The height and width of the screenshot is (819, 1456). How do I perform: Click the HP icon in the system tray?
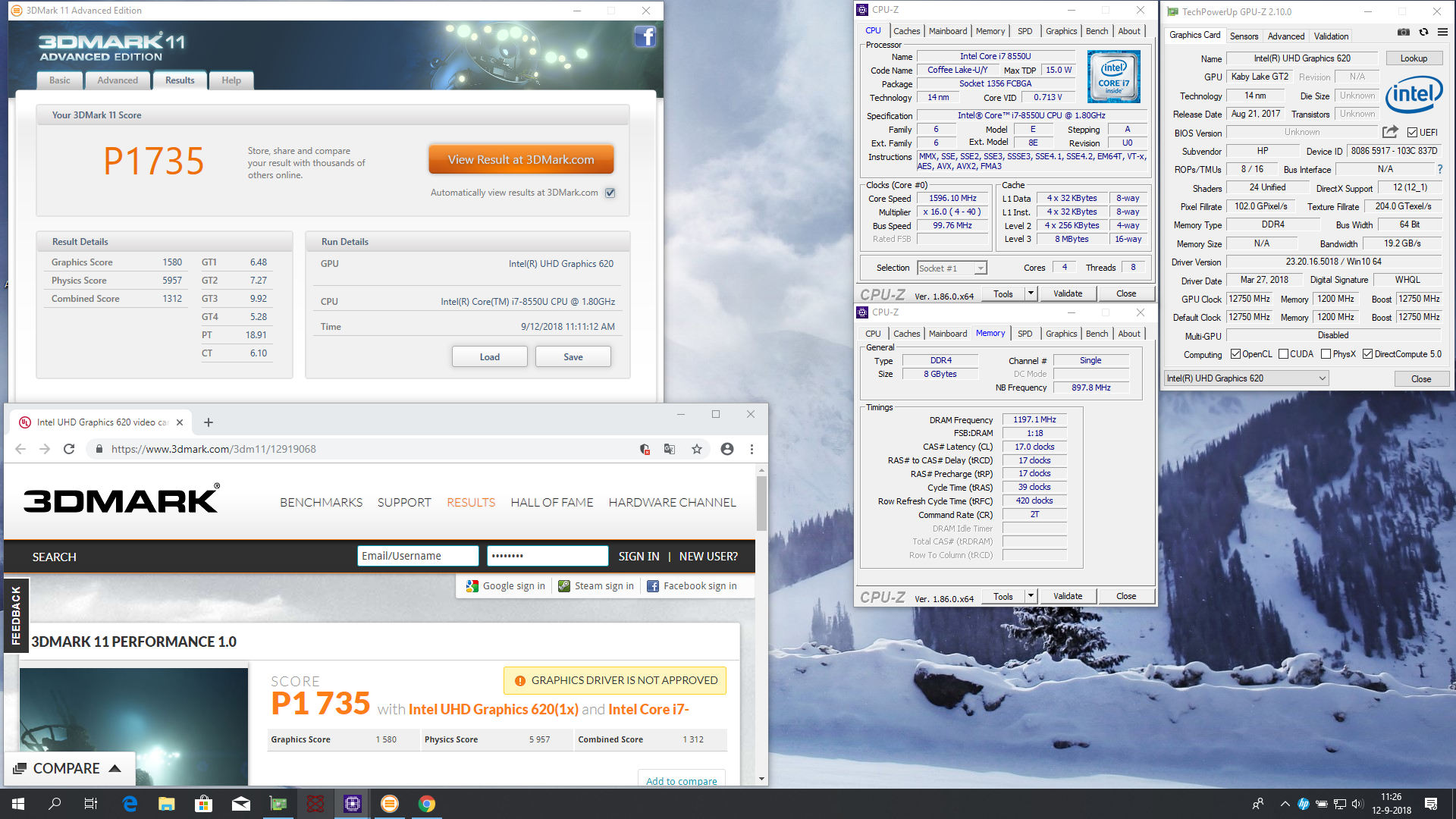[x=1304, y=804]
